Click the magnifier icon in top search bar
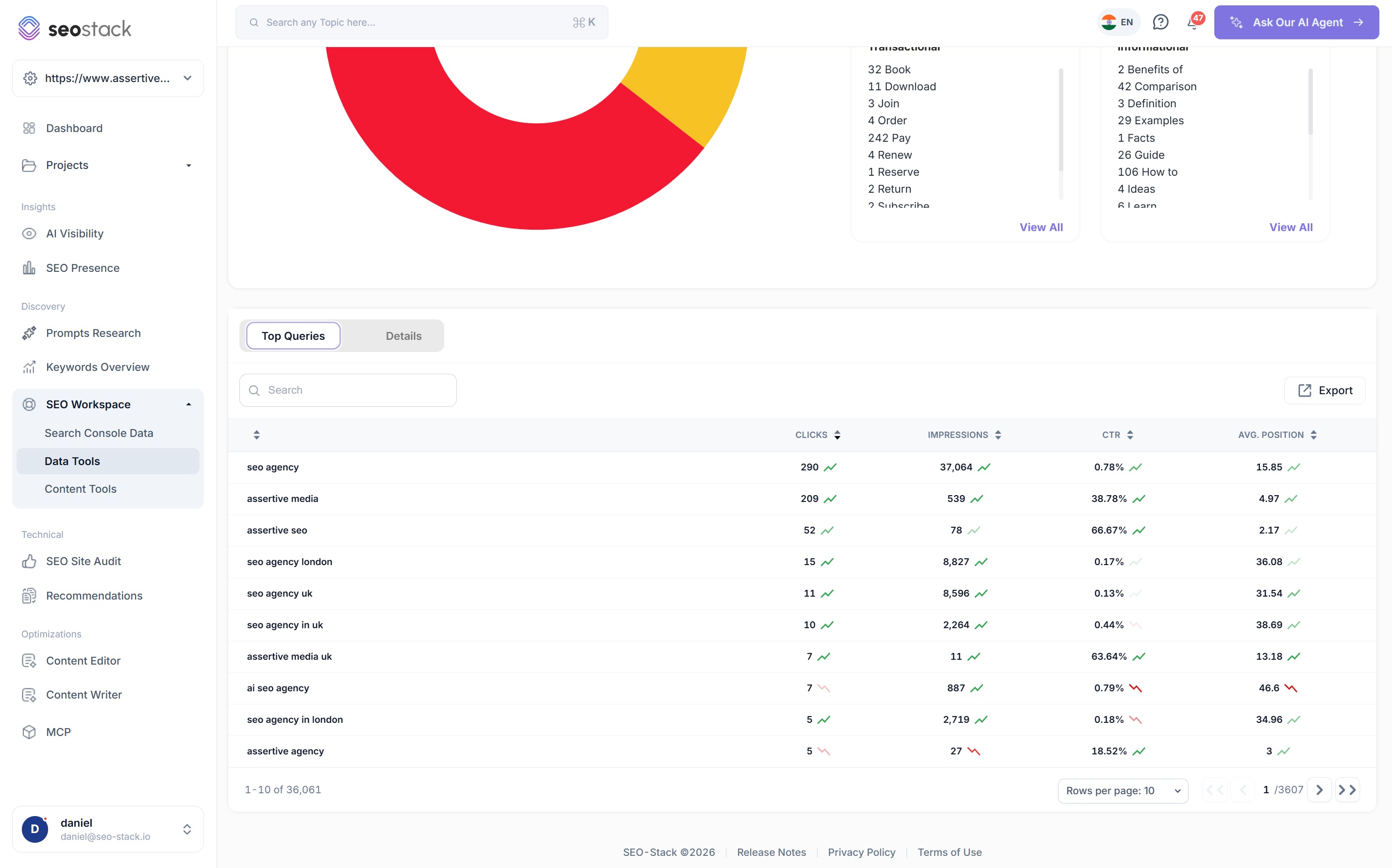The width and height of the screenshot is (1392, 868). (x=254, y=22)
